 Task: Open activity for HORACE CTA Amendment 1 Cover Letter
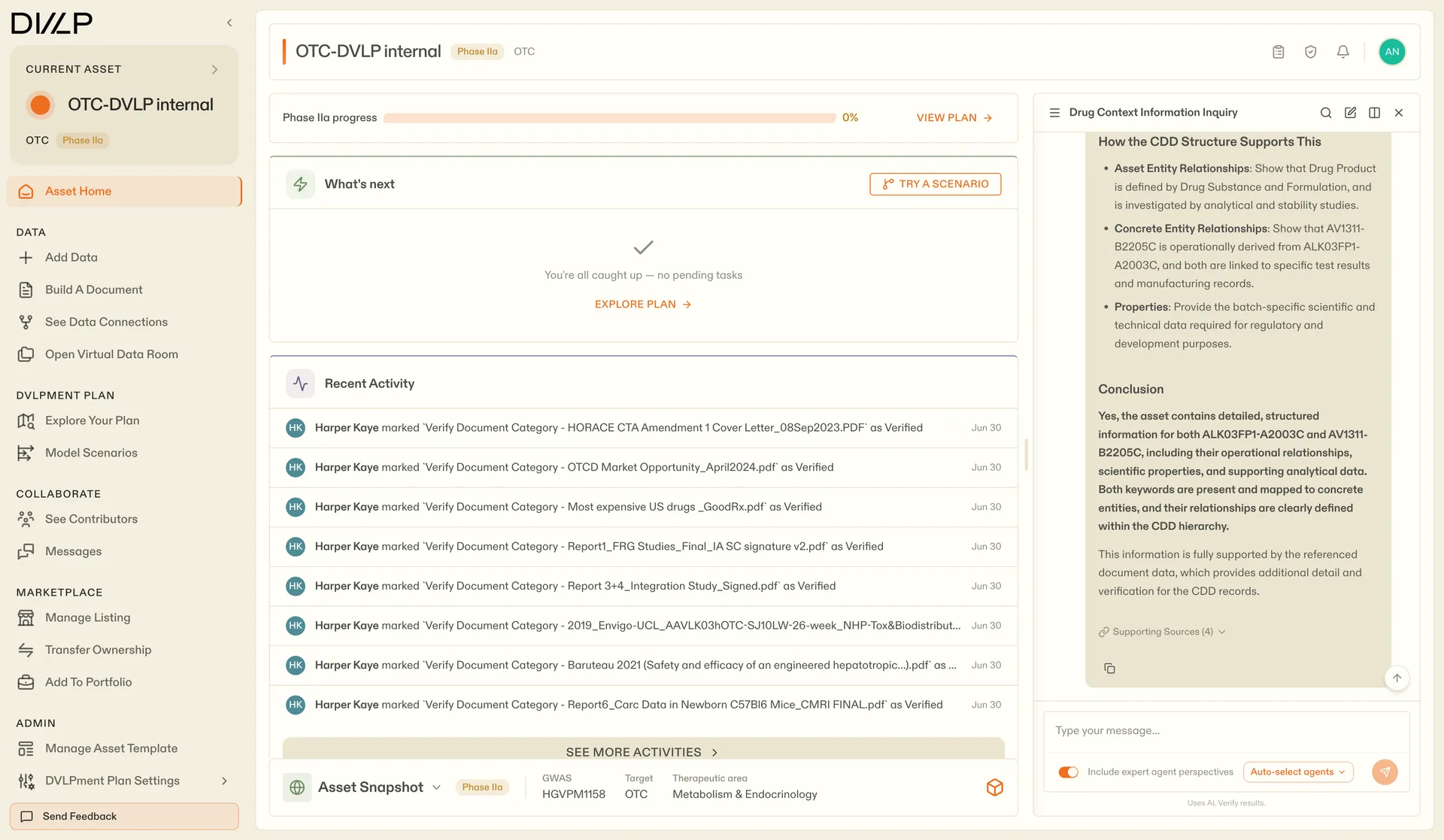pos(643,428)
